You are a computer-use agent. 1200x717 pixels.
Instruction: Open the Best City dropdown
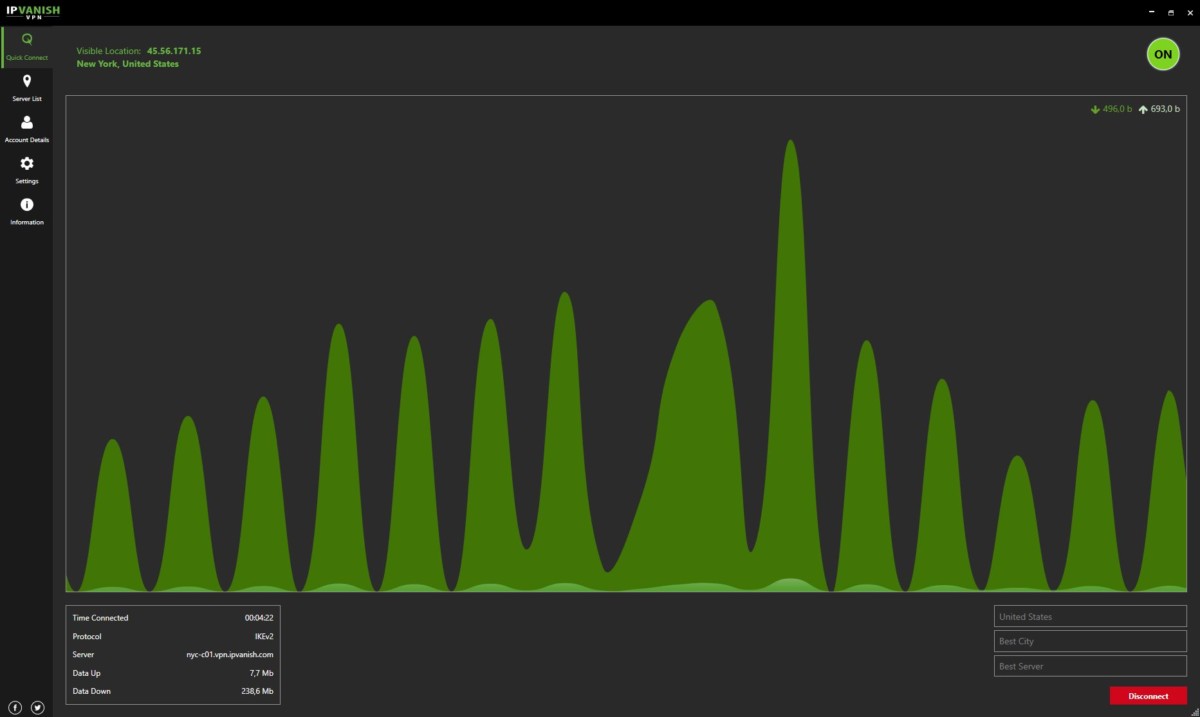(1090, 641)
